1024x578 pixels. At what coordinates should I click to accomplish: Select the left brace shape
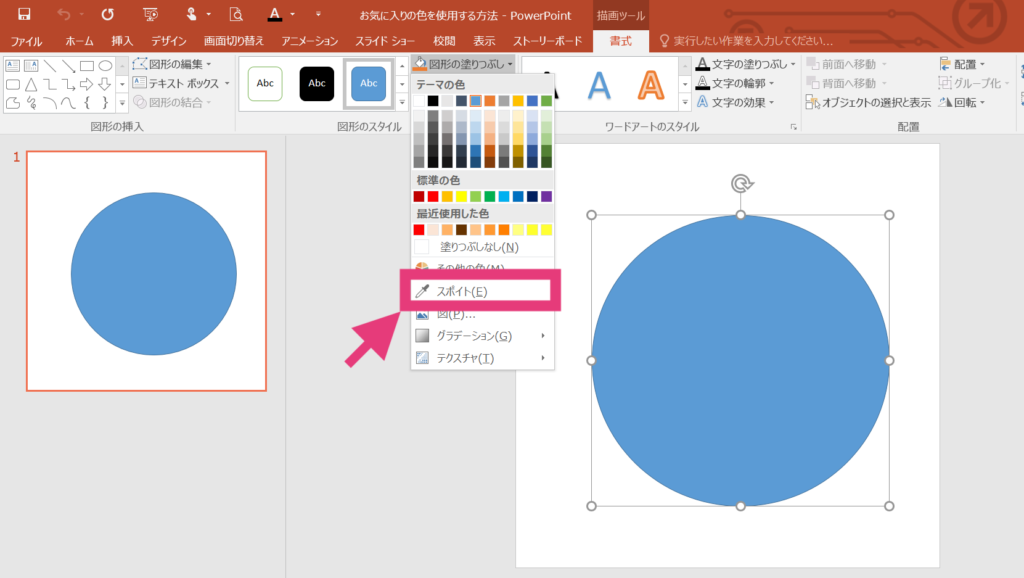pos(87,103)
